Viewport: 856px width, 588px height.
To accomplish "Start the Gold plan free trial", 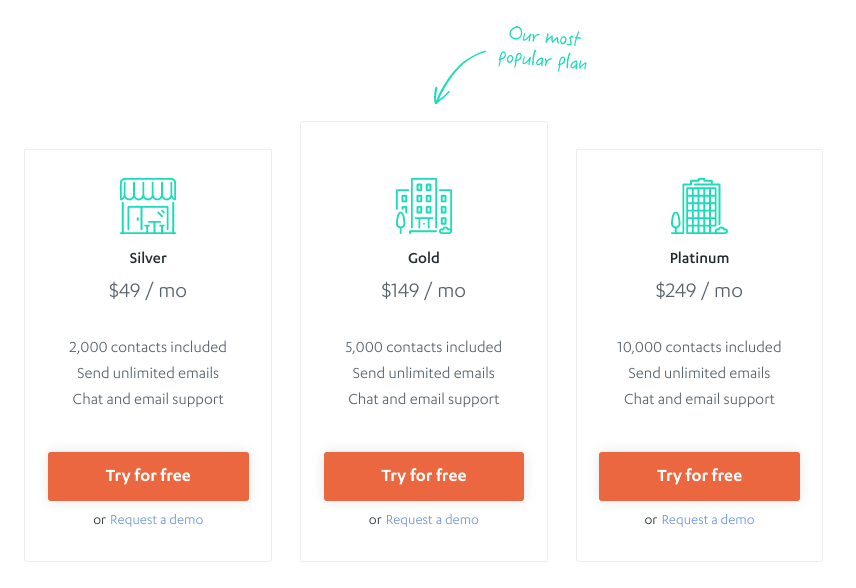I will click(x=424, y=476).
